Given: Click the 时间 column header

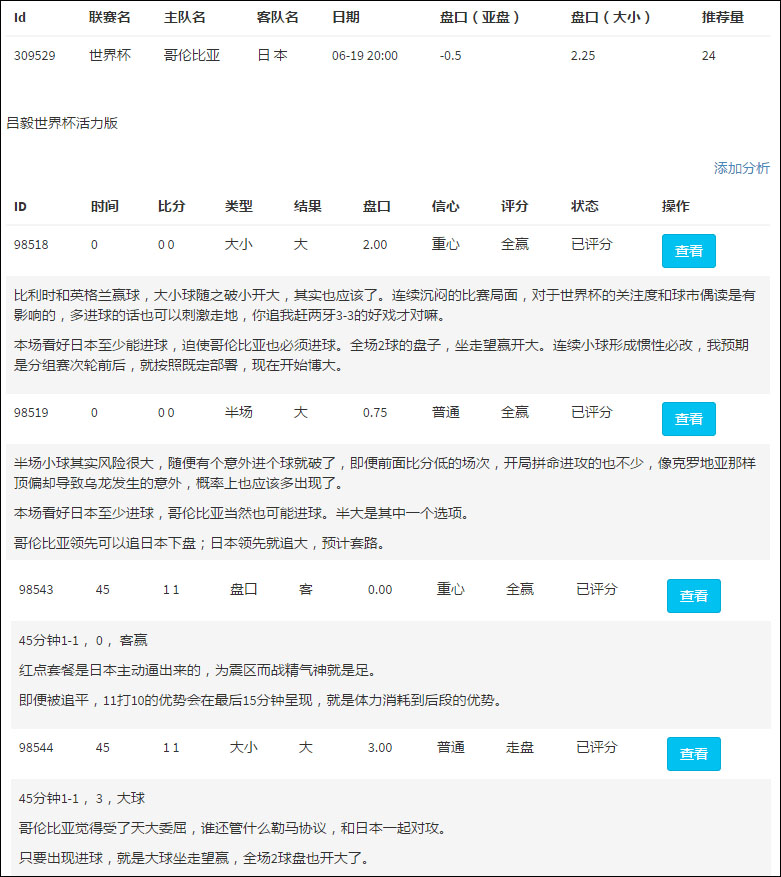Looking at the screenshot, I should [x=105, y=206].
